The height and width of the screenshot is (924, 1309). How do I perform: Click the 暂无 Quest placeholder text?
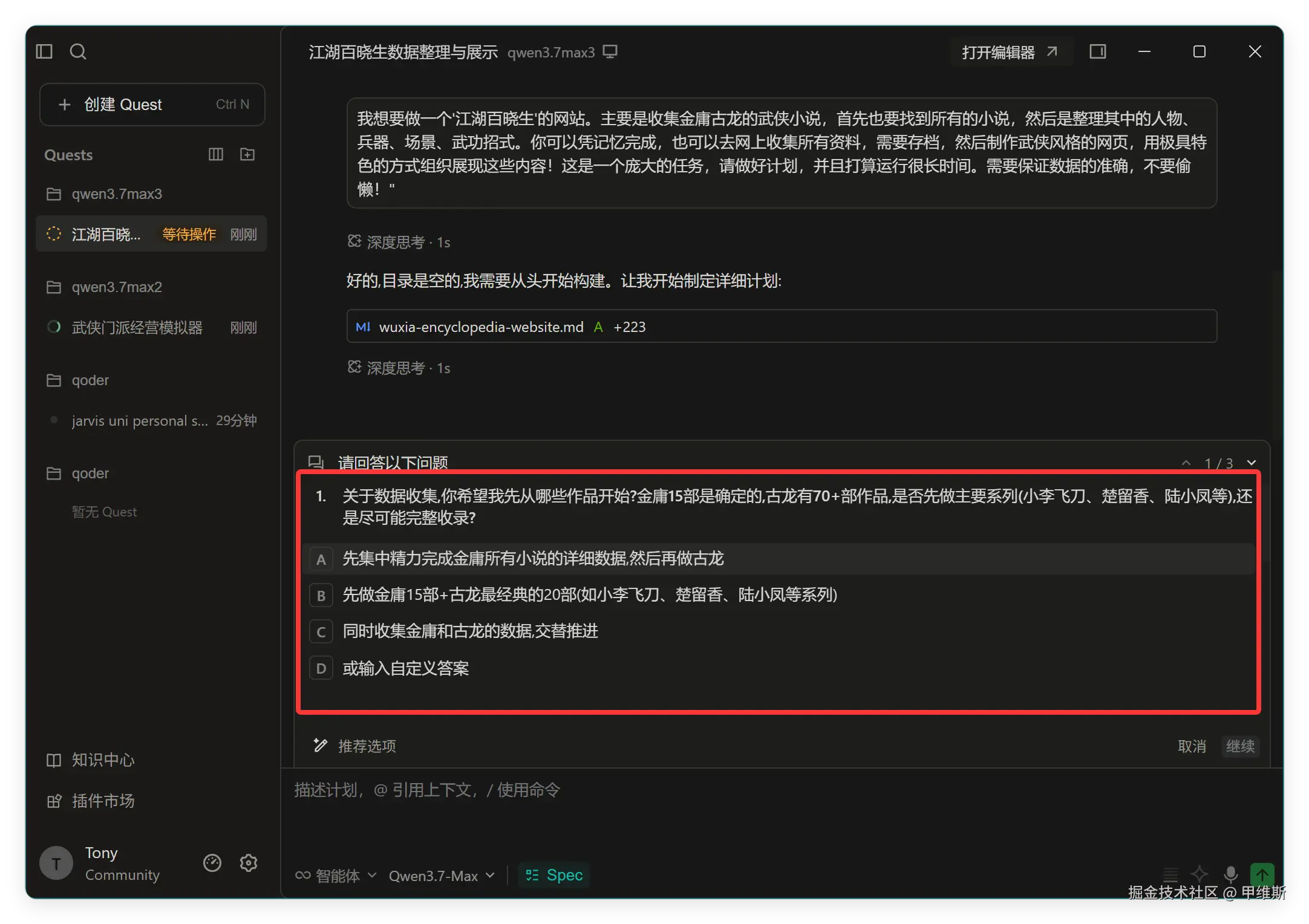pyautogui.click(x=104, y=512)
